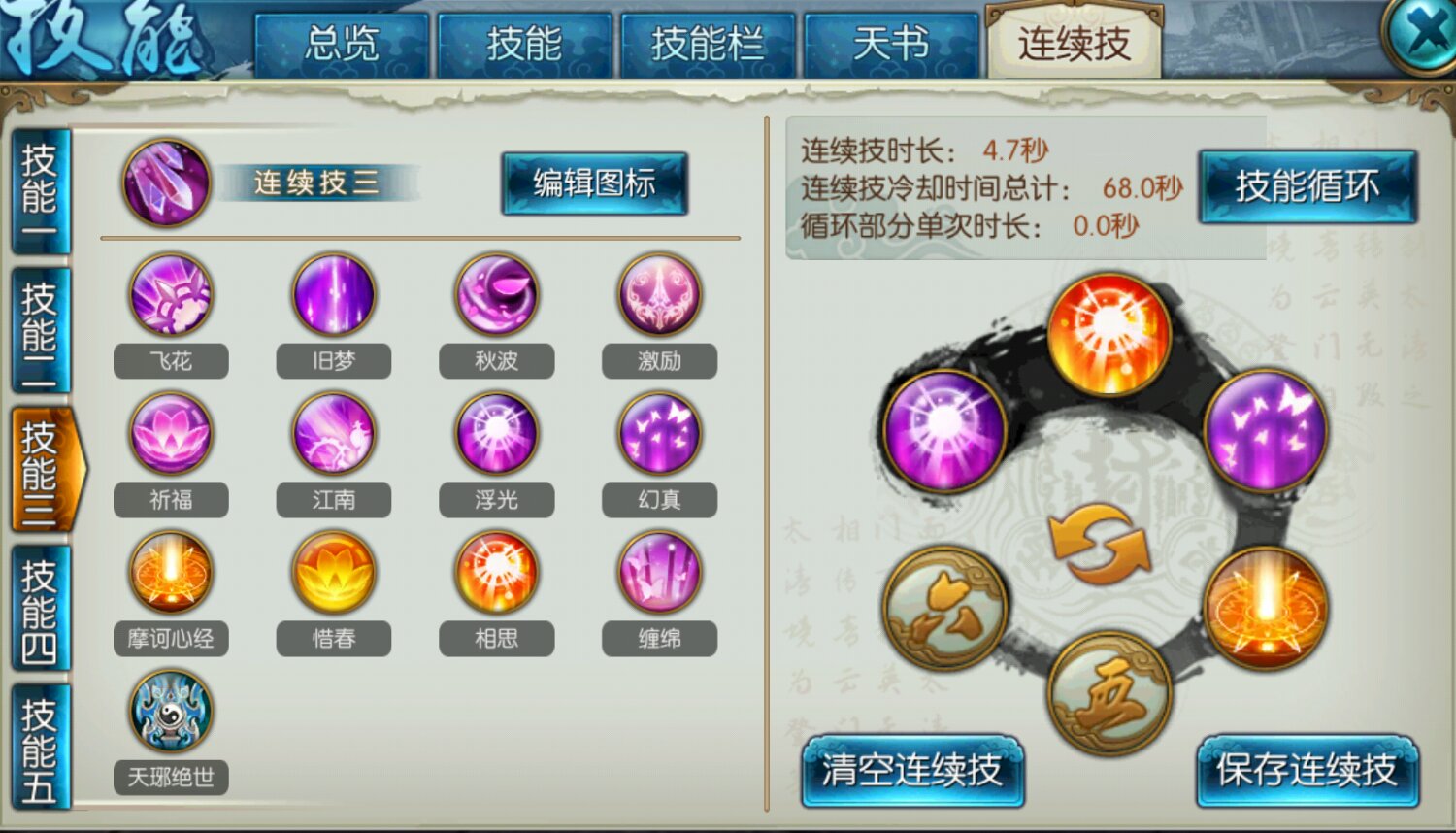
Task: Click 清空连续技 to clear combo
Action: point(912,771)
